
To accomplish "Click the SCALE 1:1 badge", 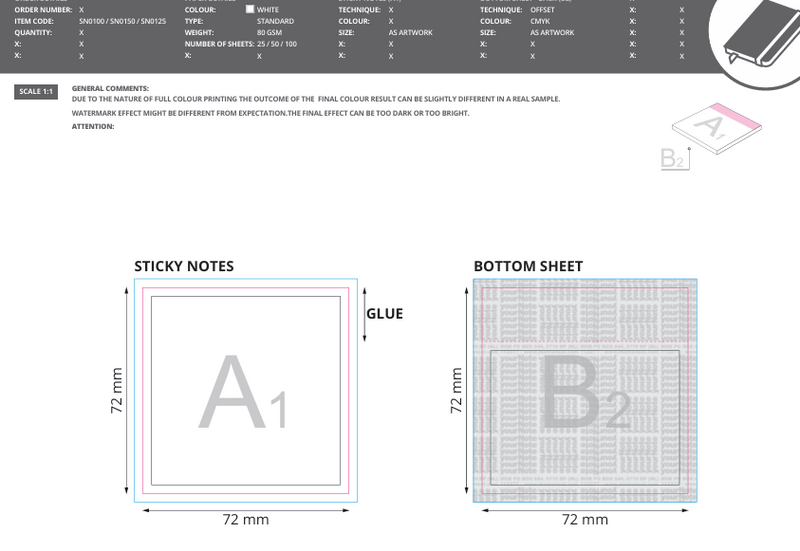I will 36,92.
